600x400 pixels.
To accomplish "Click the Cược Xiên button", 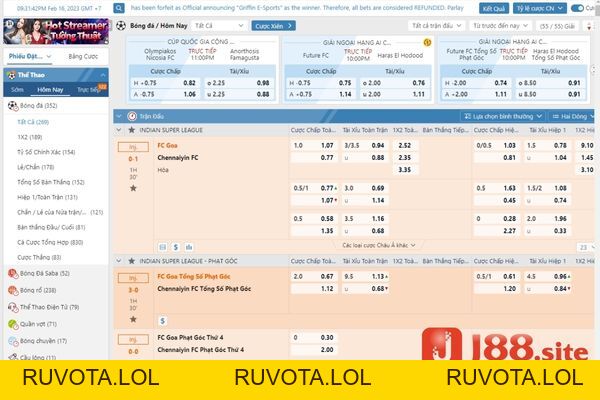I will [273, 26].
